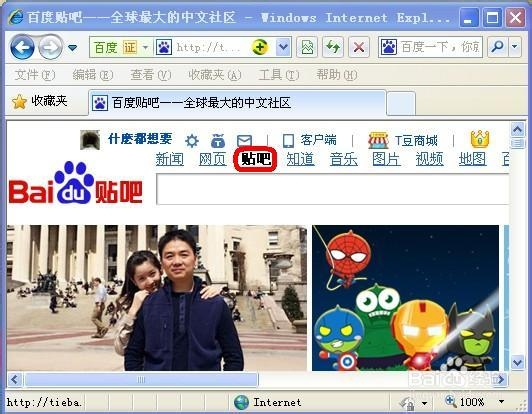Open the 图片 link
Image resolution: width=532 pixels, height=414 pixels.
tap(386, 159)
